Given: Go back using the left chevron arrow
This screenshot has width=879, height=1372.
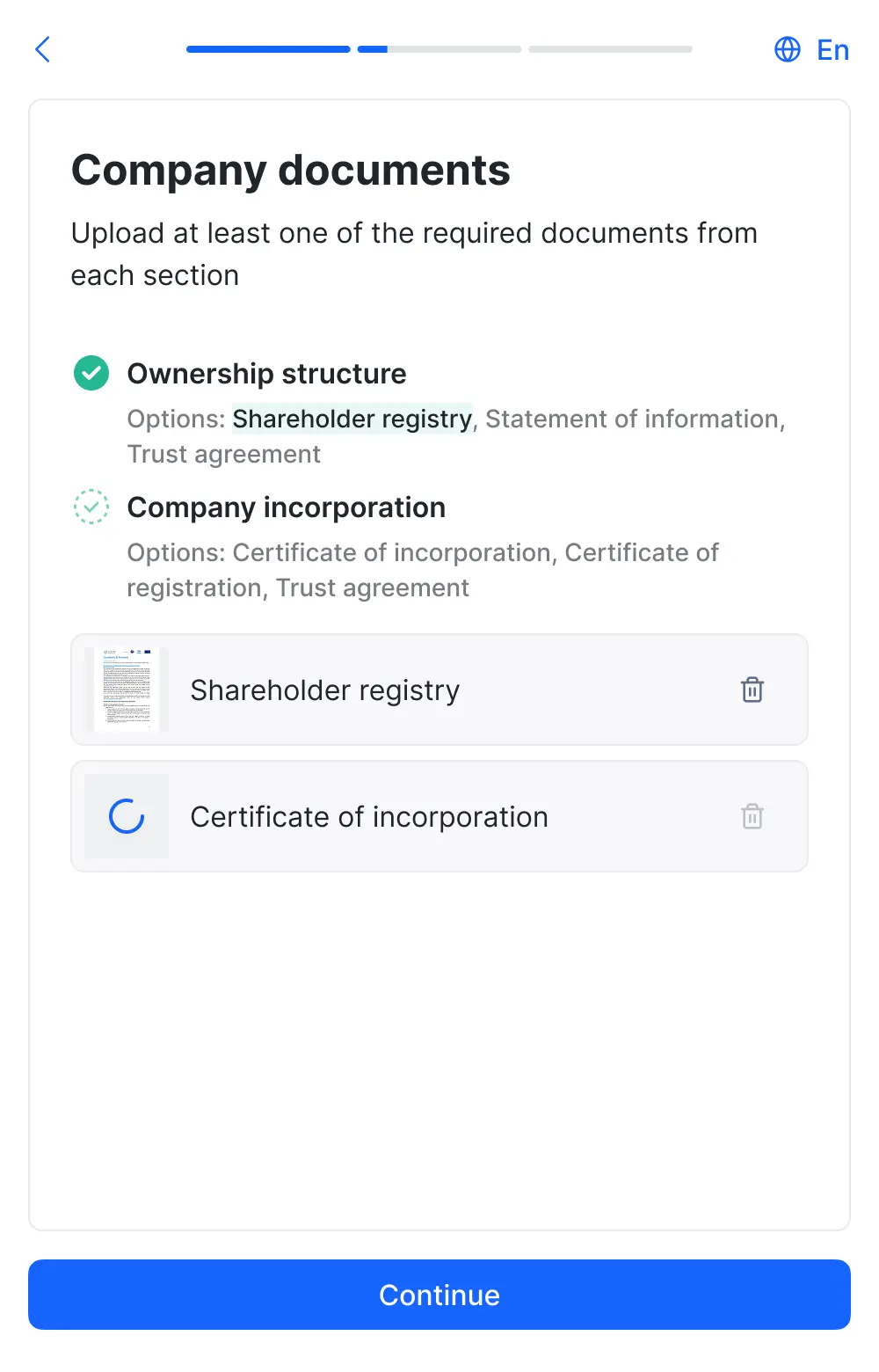Looking at the screenshot, I should [42, 49].
